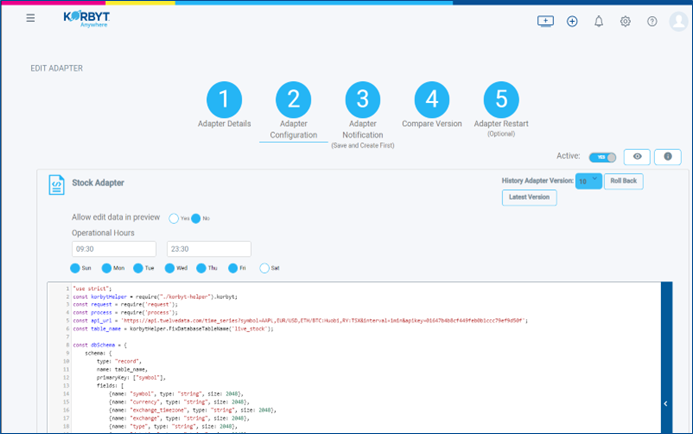This screenshot has height=434, width=693.
Task: Go to step 1 Adapter Details
Action: coord(225,100)
